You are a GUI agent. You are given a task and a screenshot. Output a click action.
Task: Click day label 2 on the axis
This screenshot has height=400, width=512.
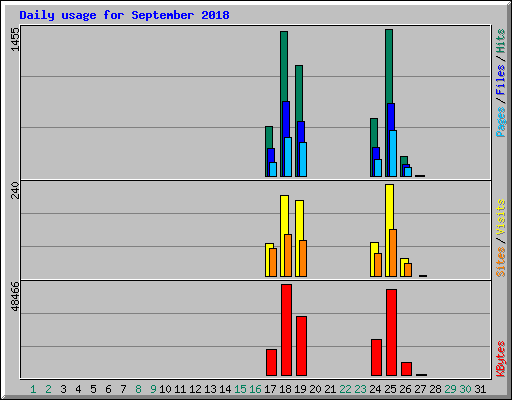coord(48,389)
